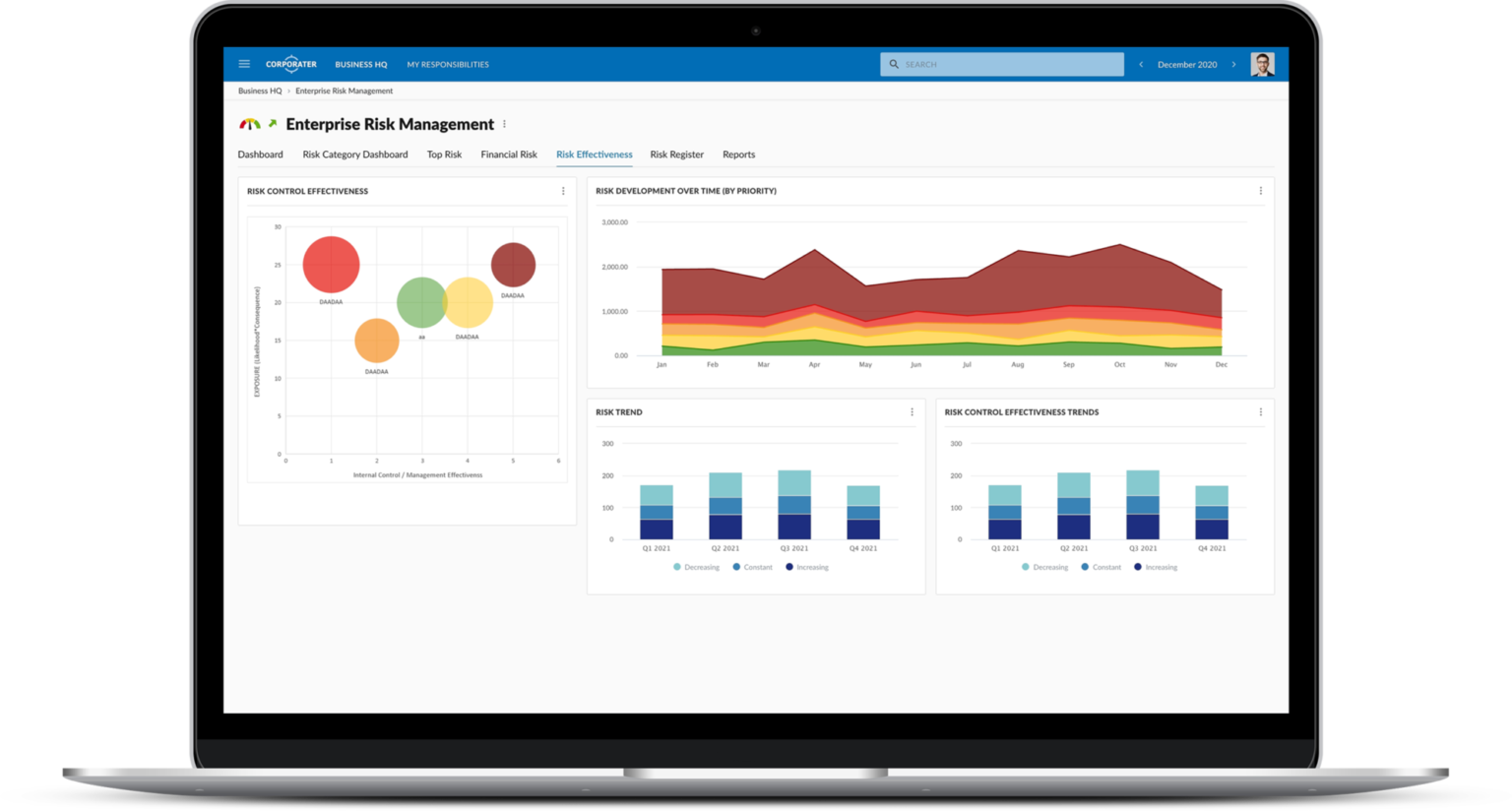This screenshot has width=1512, height=811.
Task: Toggle Constant legend in Risk Trend
Action: point(753,567)
